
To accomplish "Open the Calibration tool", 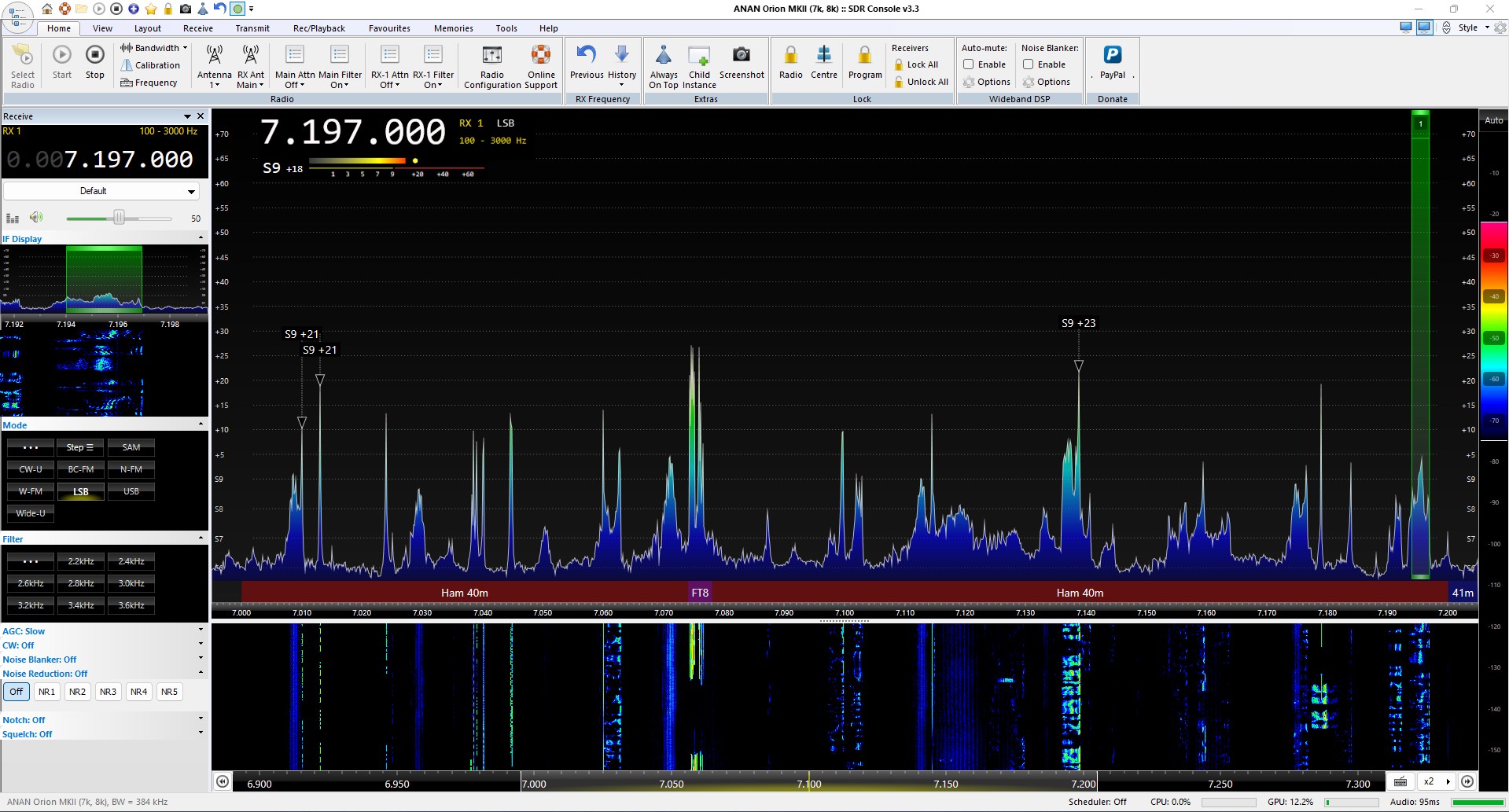I will [x=151, y=65].
